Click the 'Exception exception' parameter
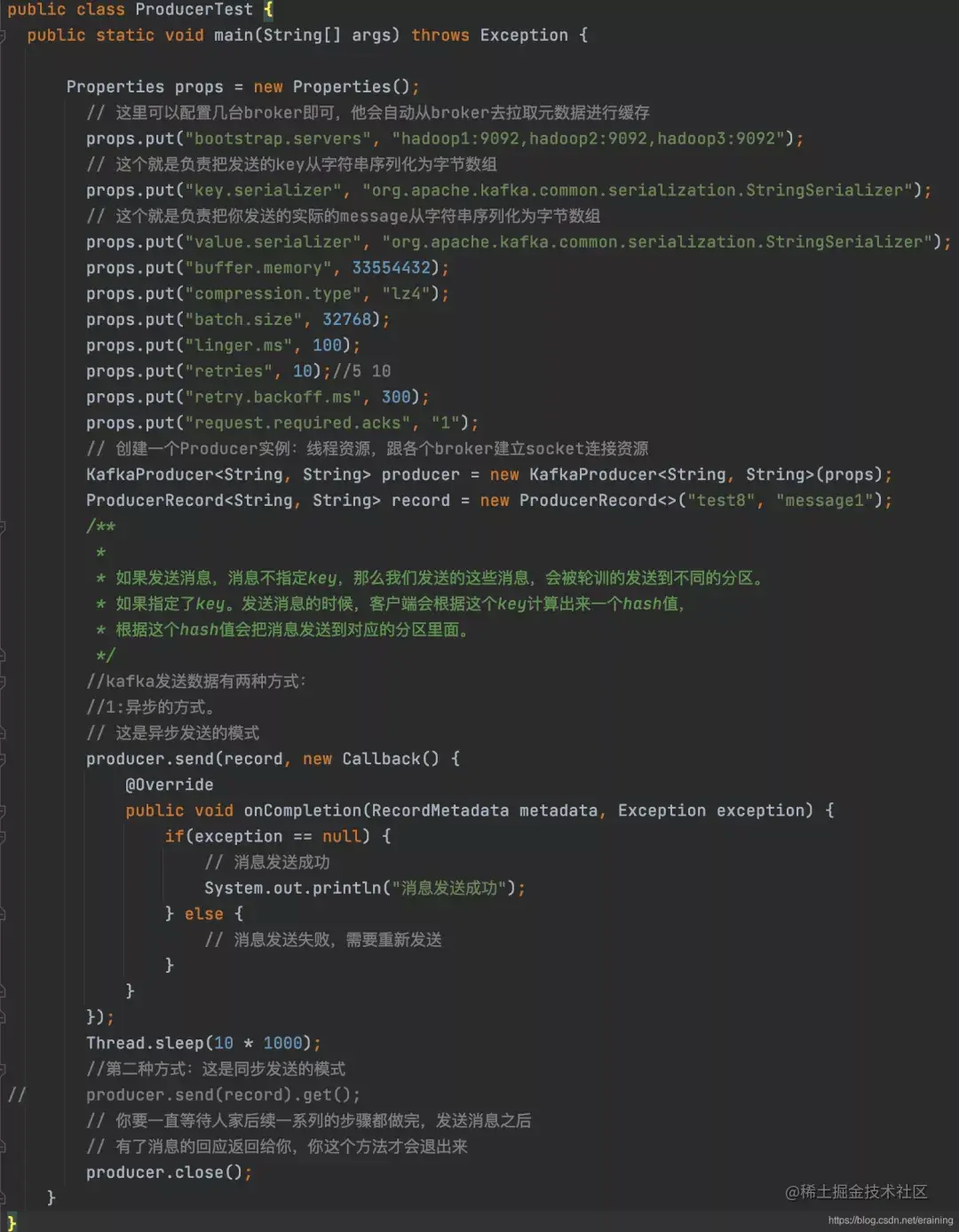This screenshot has width=959, height=1232. (x=711, y=810)
